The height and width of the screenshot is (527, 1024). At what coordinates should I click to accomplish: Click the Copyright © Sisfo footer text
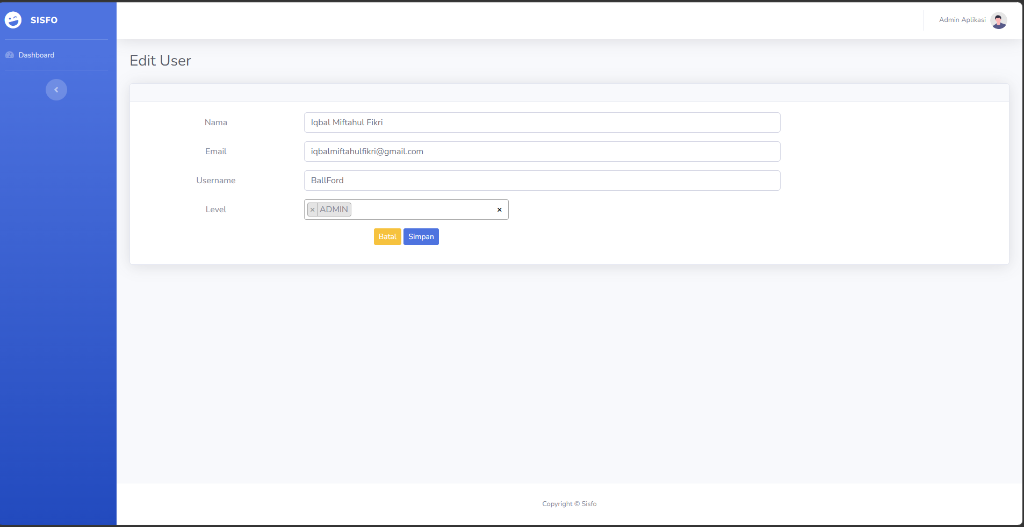point(569,503)
